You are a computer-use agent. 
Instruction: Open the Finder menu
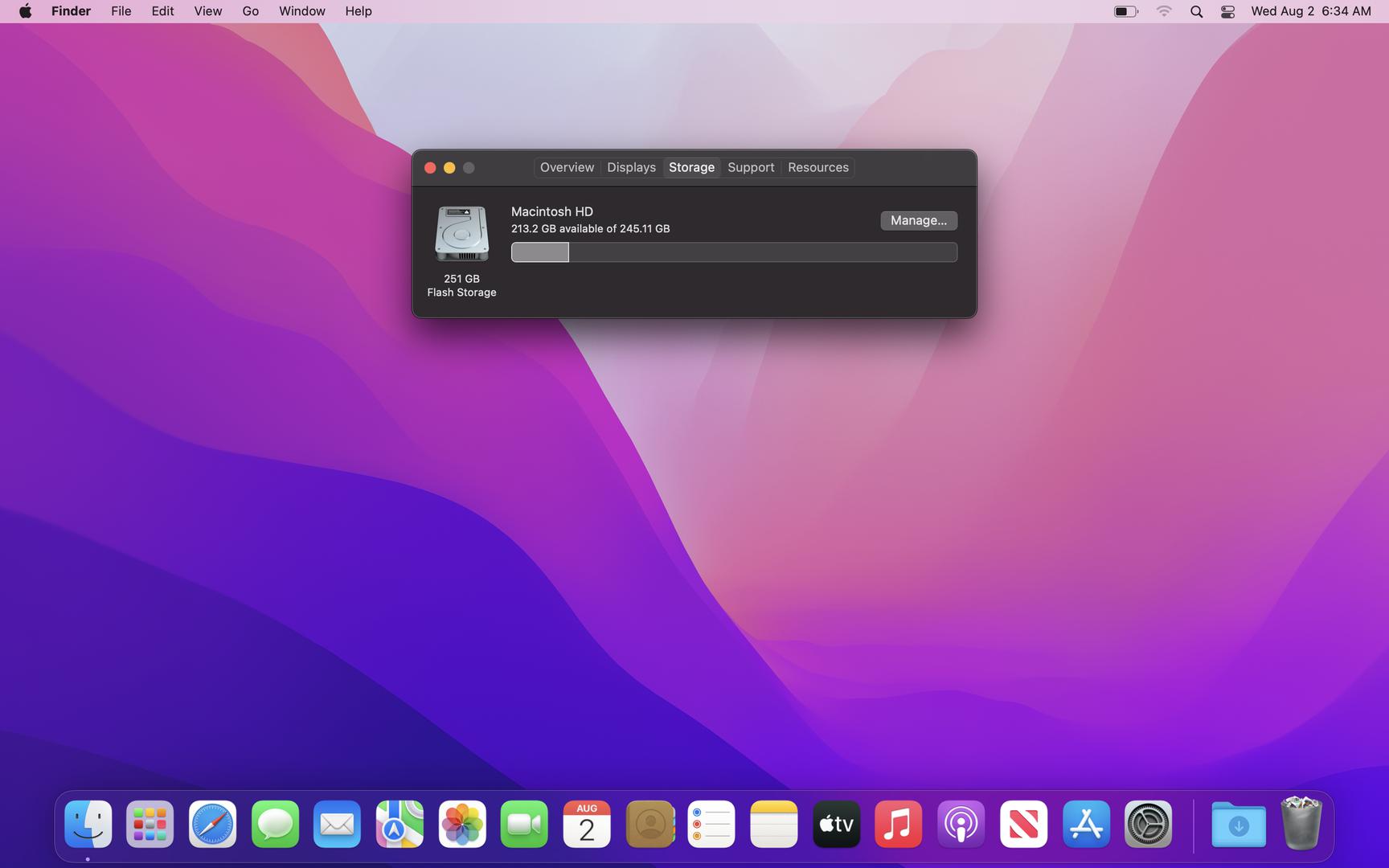[71, 11]
